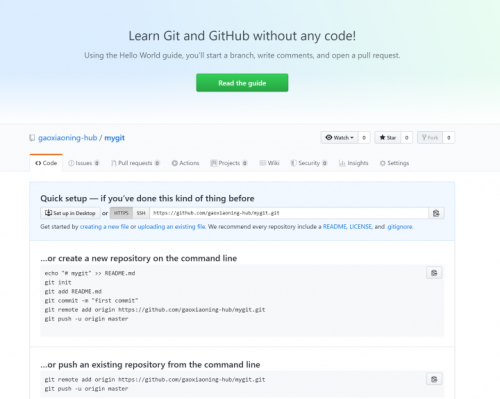Select the HTTPS protocol toggle
Viewport: 500px width, 399px height.
121,213
